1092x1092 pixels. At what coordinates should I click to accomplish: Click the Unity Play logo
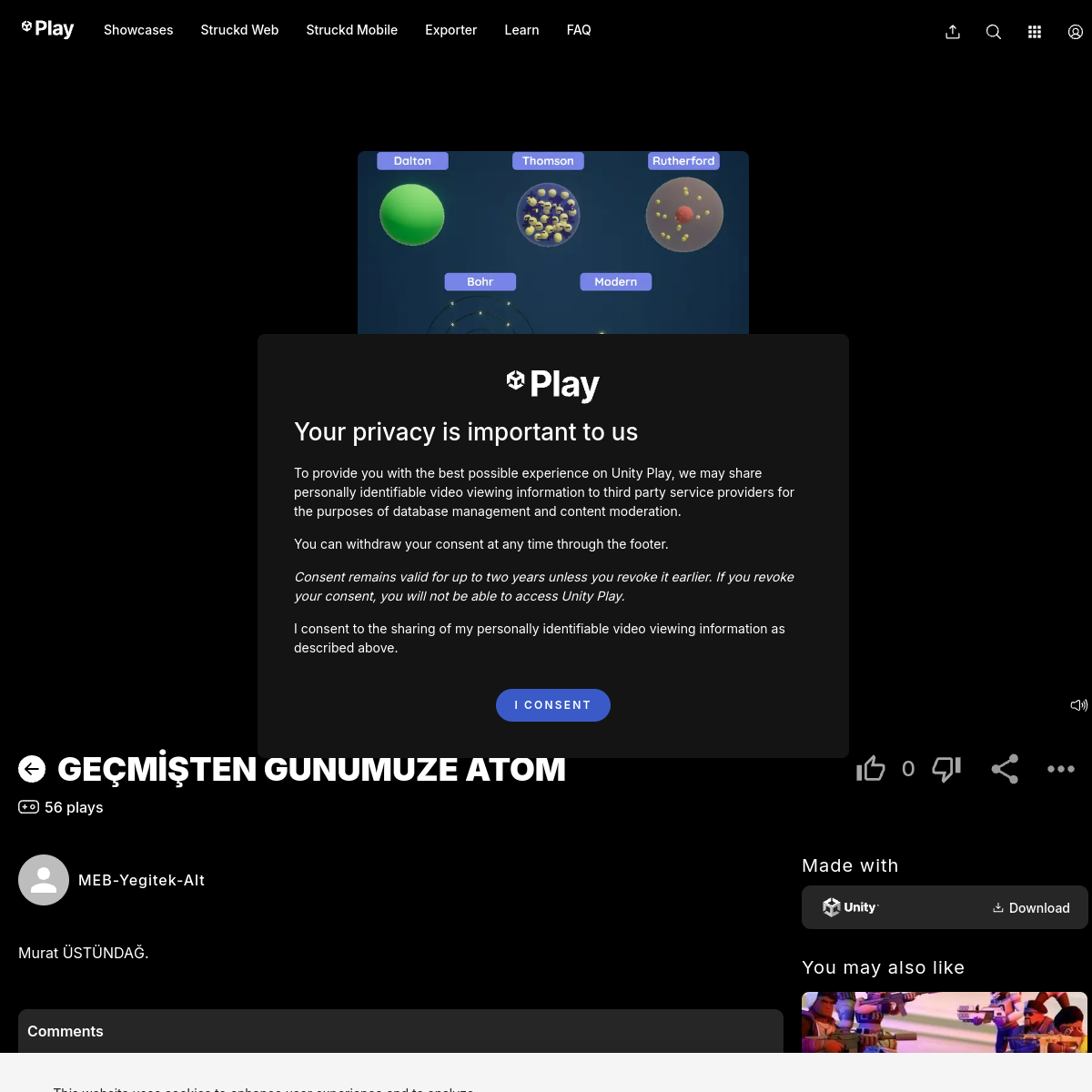coord(47,28)
